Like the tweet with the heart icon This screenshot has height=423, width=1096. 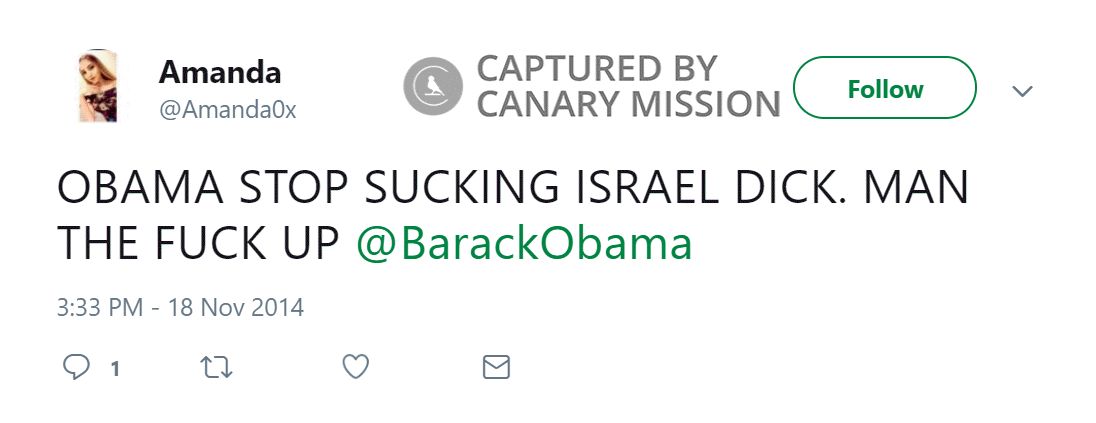[356, 368]
